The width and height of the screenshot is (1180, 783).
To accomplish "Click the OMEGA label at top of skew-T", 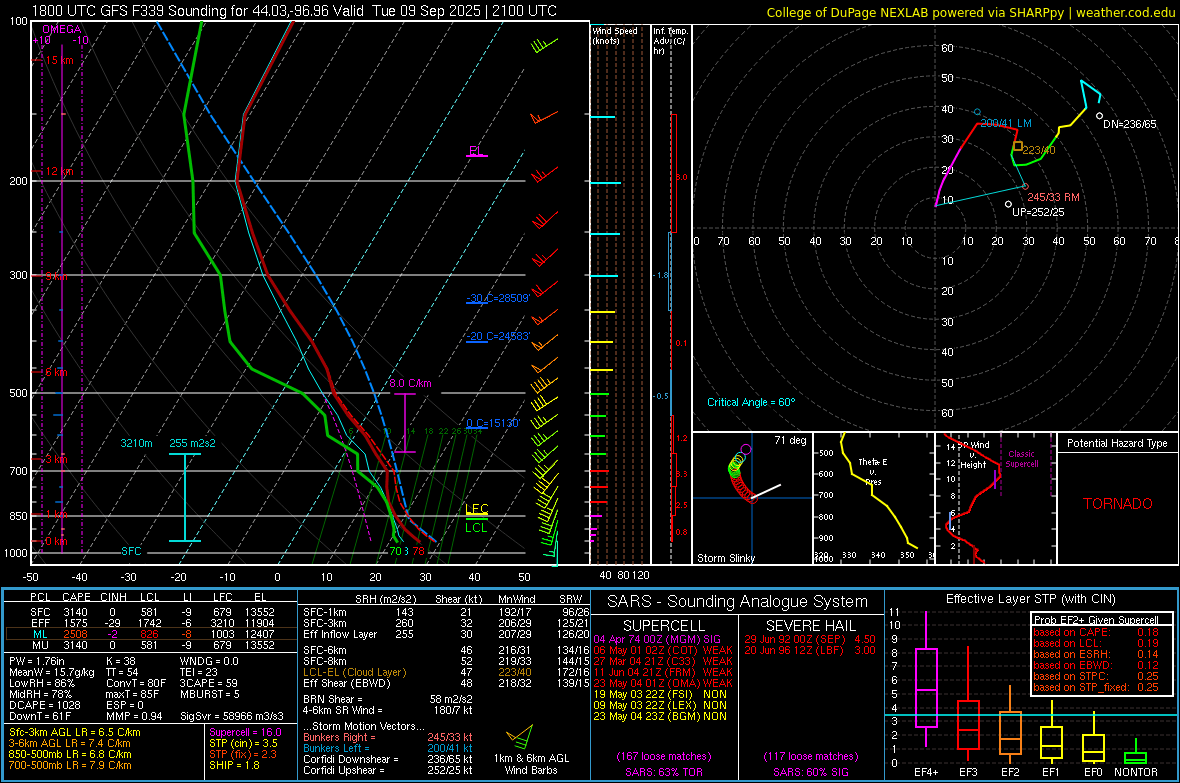I will (x=62, y=29).
